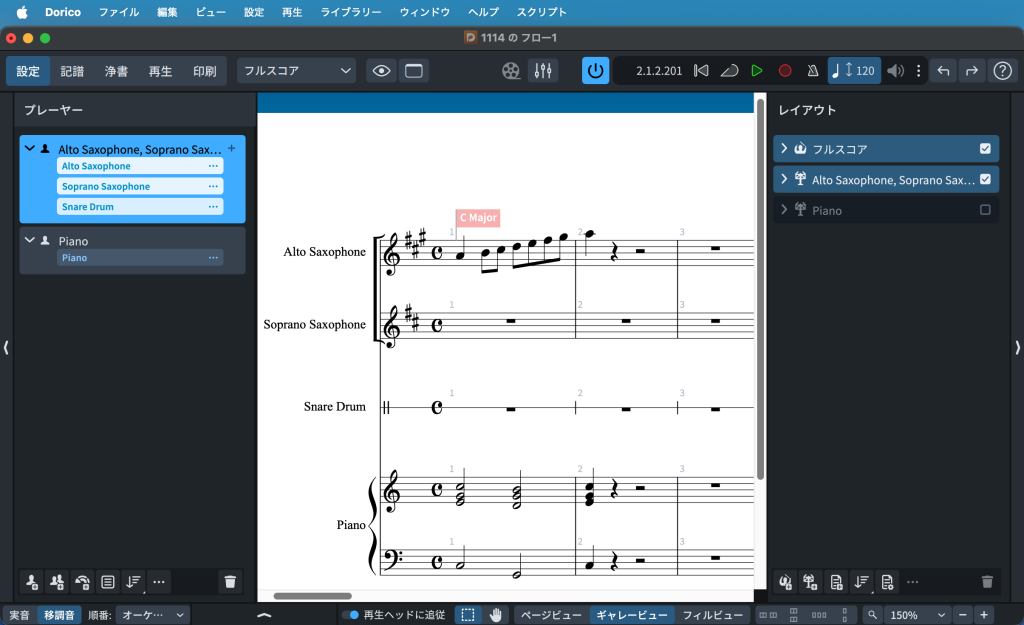Click the undo arrow icon

coord(943,71)
